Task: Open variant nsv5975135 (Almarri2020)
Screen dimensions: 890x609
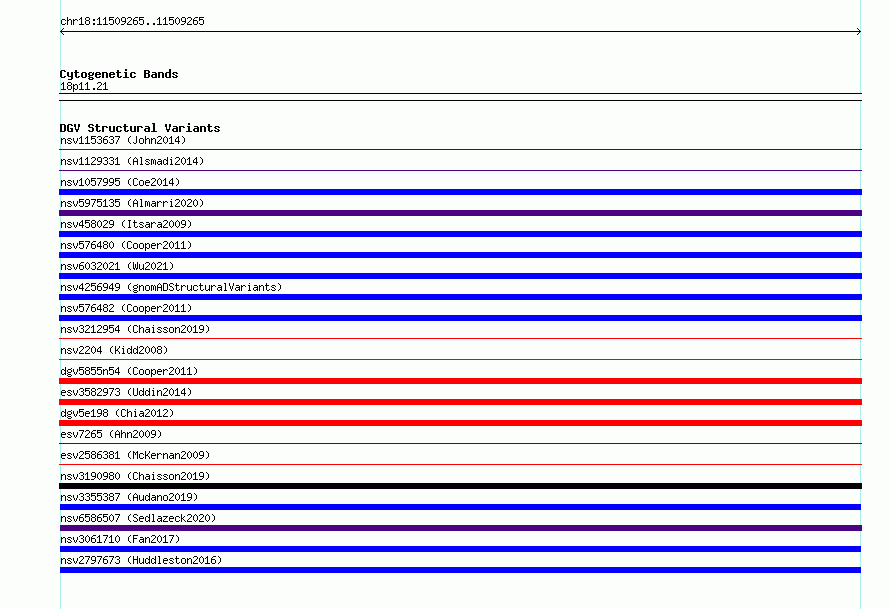Action: click(132, 203)
